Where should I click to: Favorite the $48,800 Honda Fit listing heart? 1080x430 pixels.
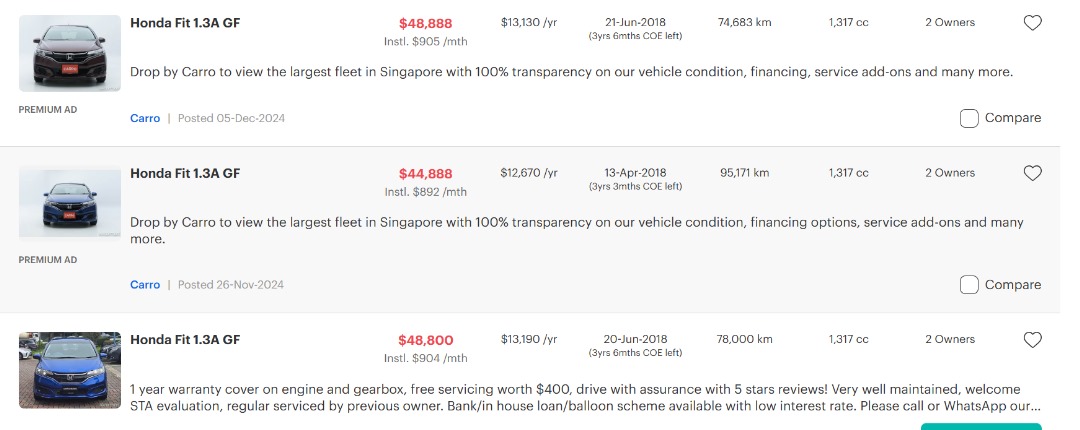tap(1033, 340)
